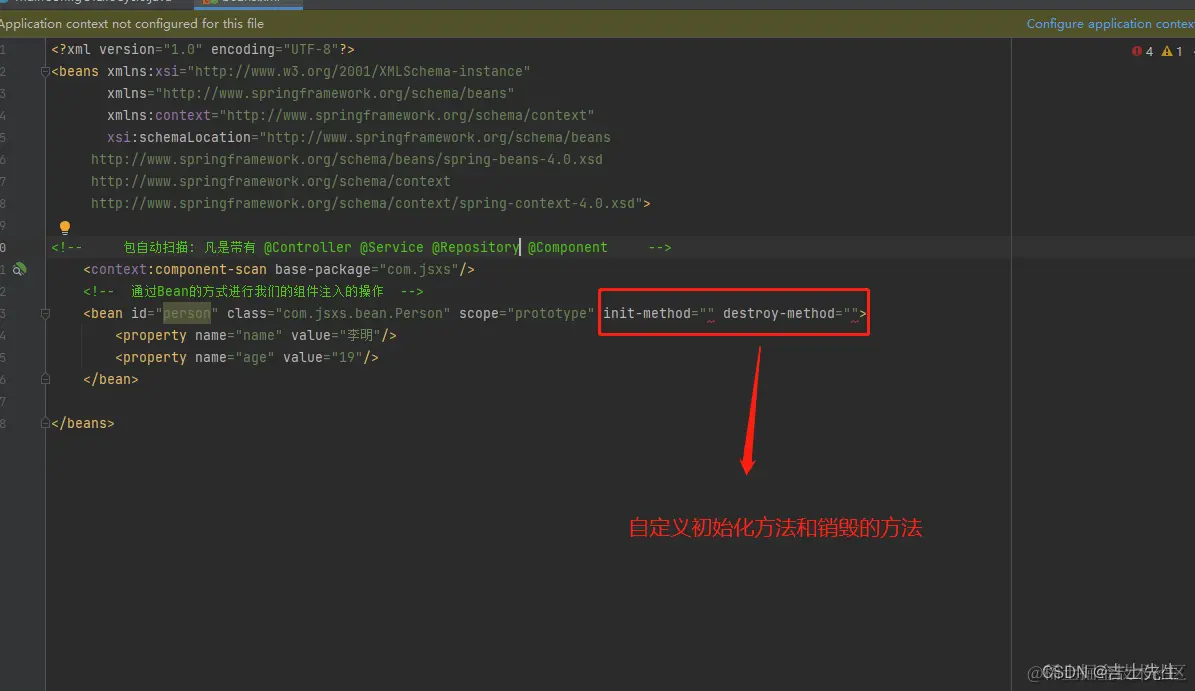
Task: Click fold marker at closing </beans> tag
Action: click(x=45, y=423)
